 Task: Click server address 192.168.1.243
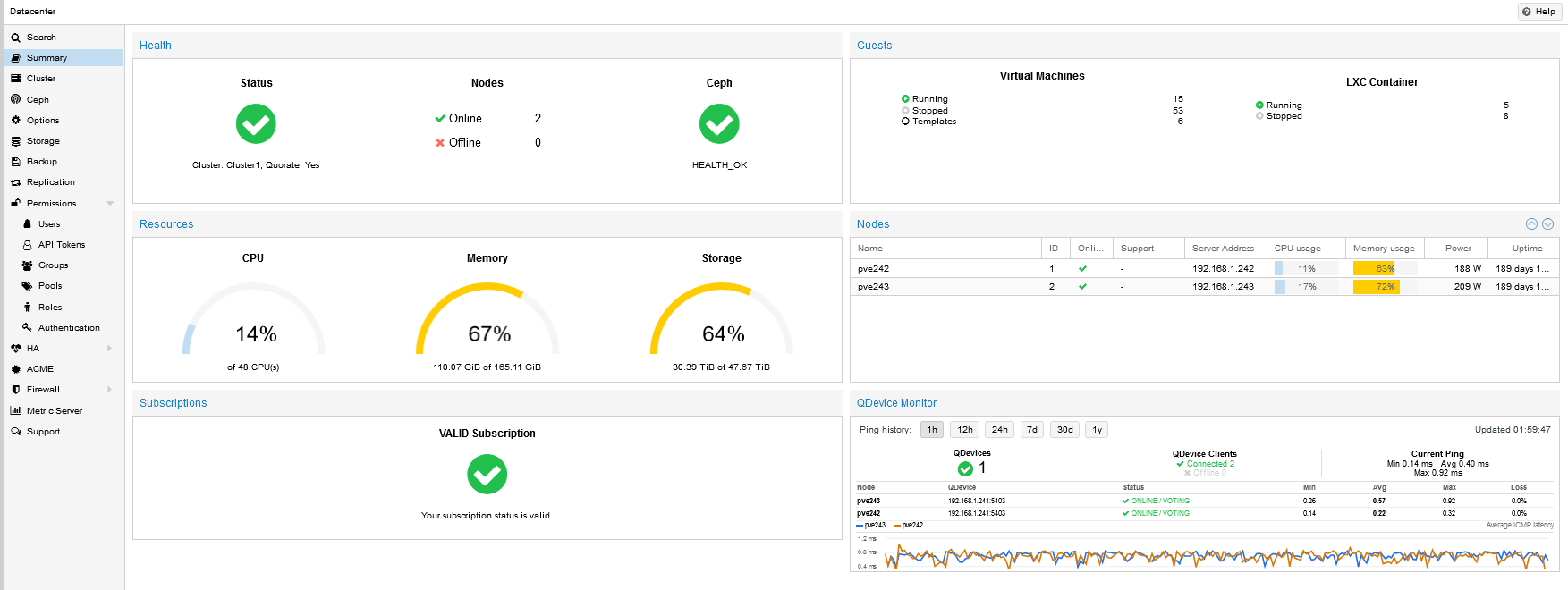click(1223, 287)
